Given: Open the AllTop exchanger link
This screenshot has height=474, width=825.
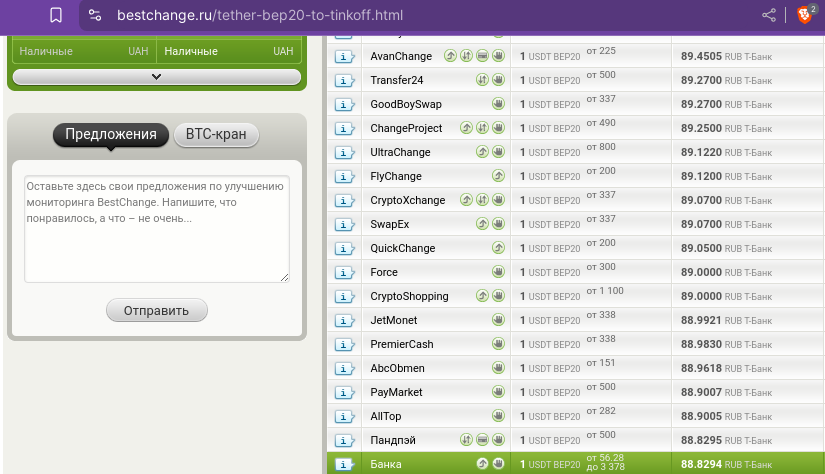Looking at the screenshot, I should 386,417.
